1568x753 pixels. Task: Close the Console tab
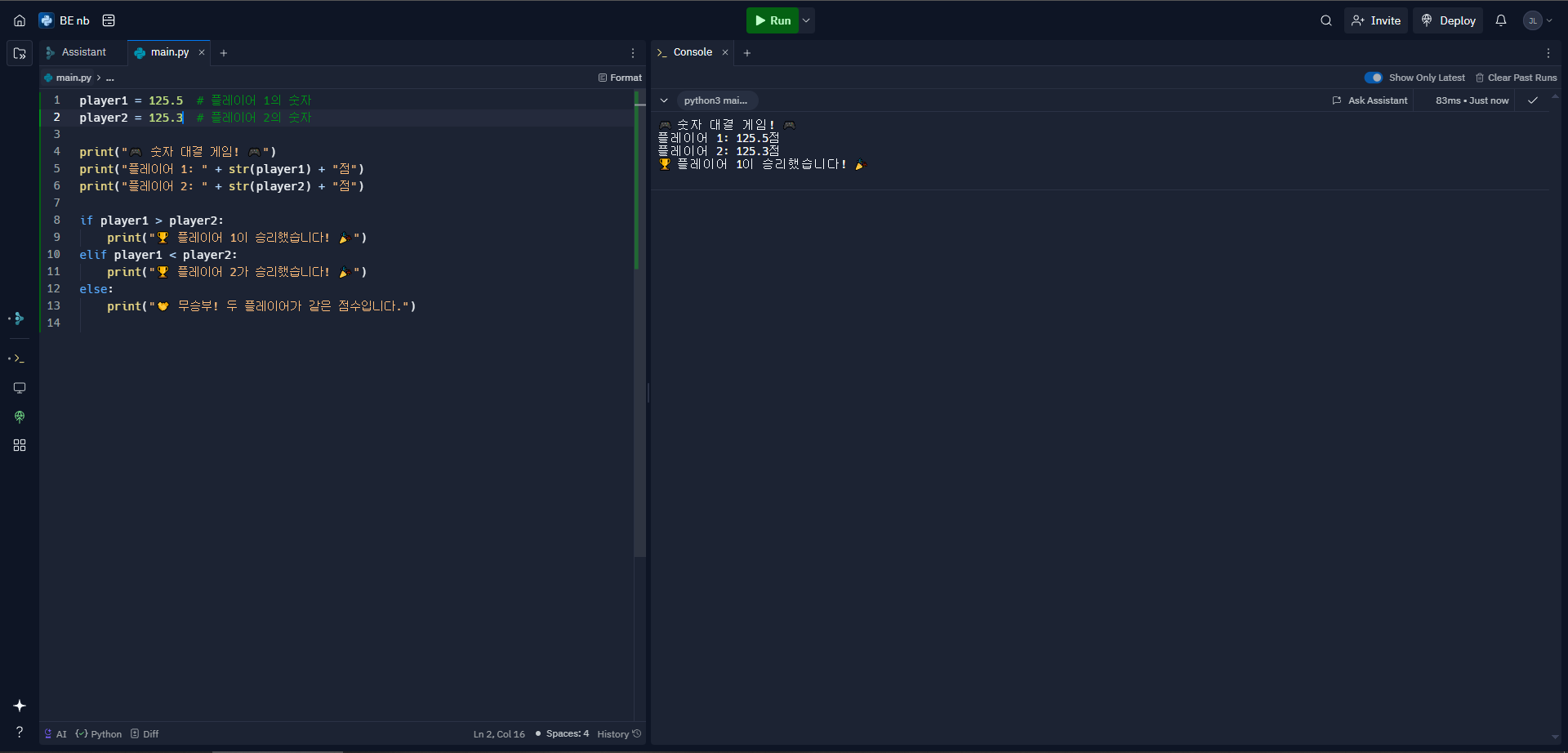point(725,52)
